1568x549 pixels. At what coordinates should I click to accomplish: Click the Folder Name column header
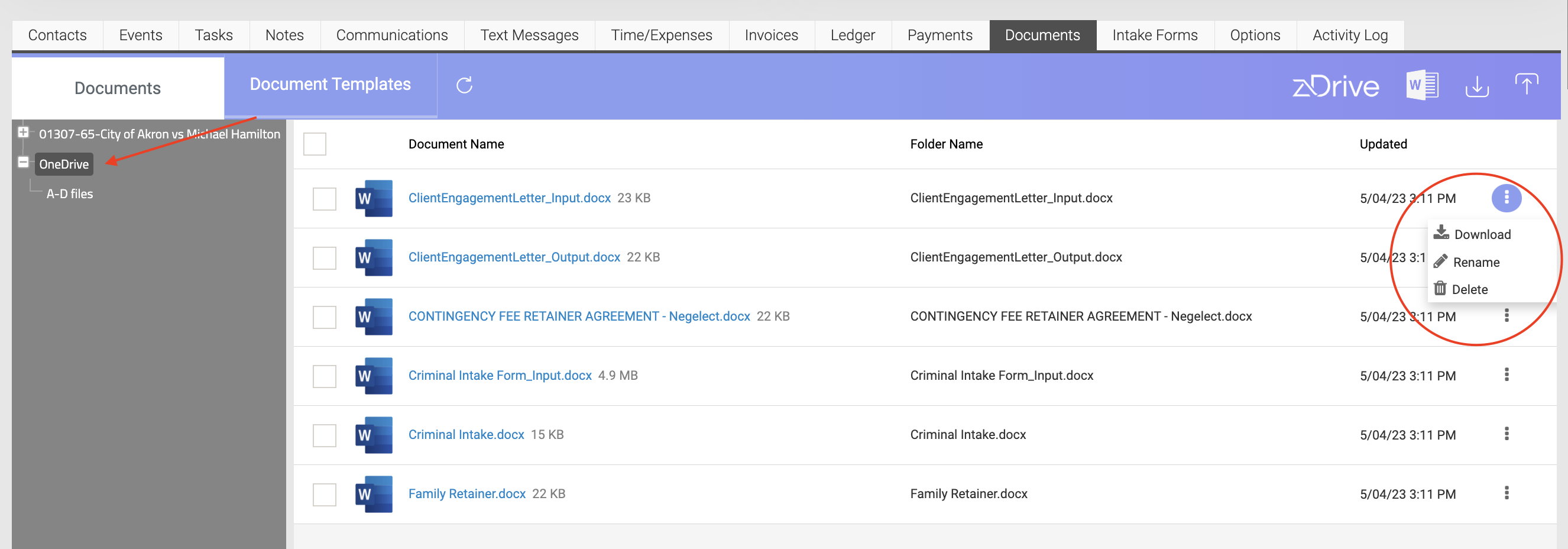coord(947,144)
